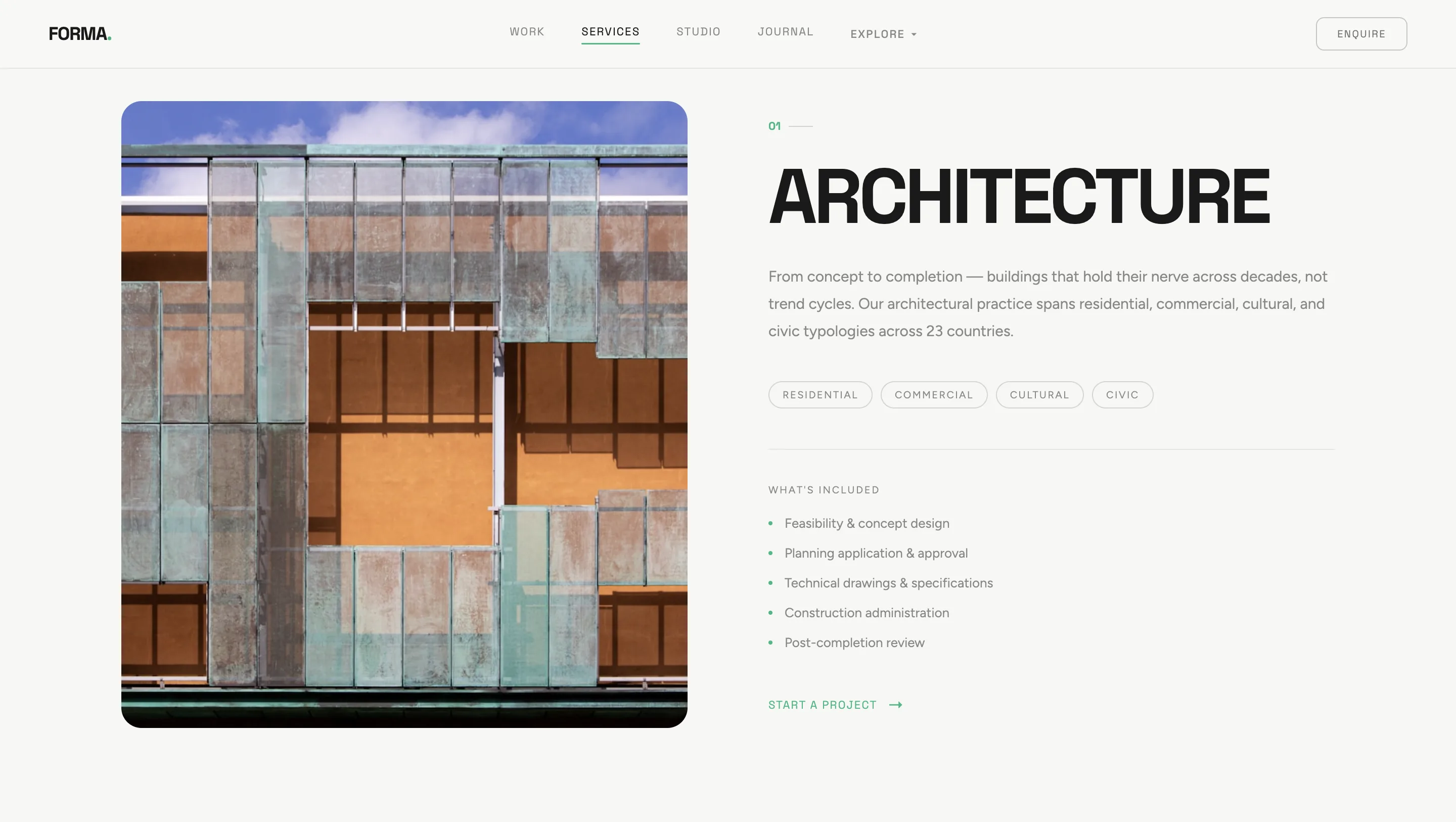The width and height of the screenshot is (1456, 822).
Task: Go to the JOURNAL page
Action: pos(786,32)
